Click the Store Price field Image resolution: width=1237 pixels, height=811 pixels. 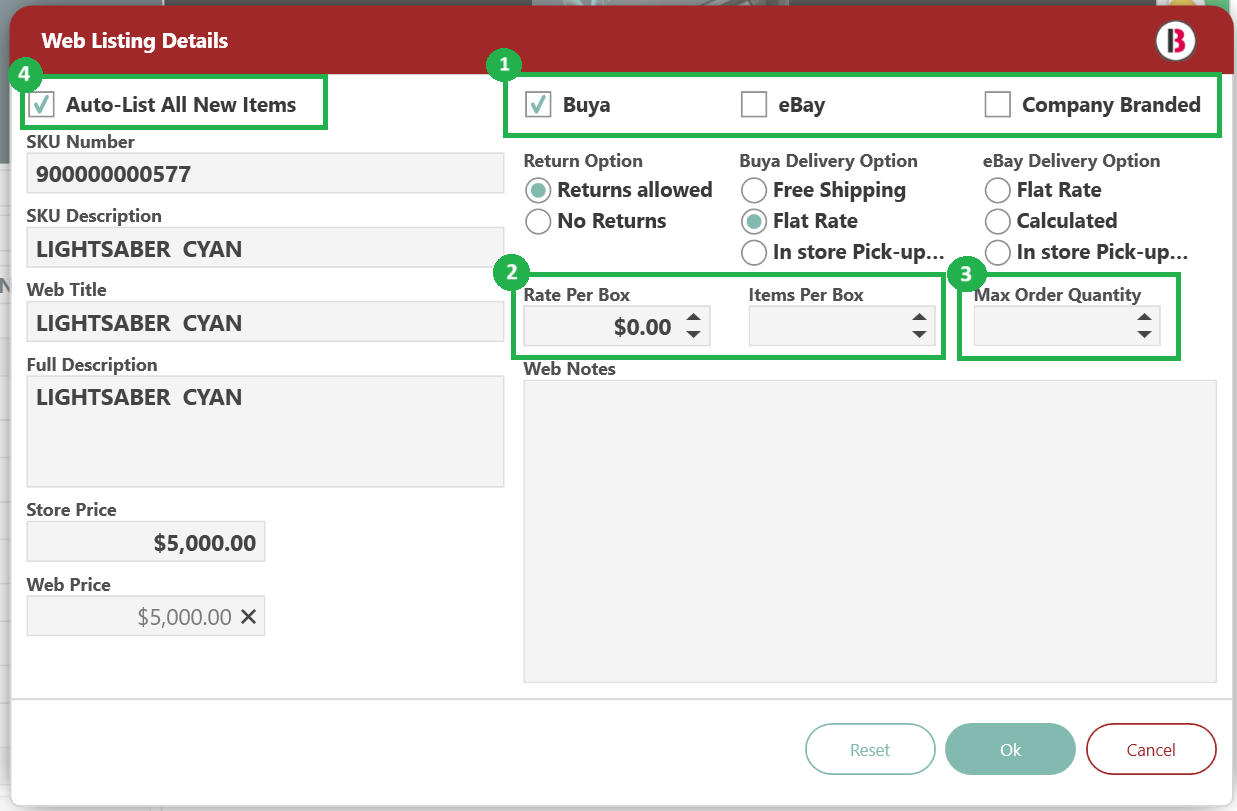pyautogui.click(x=146, y=542)
